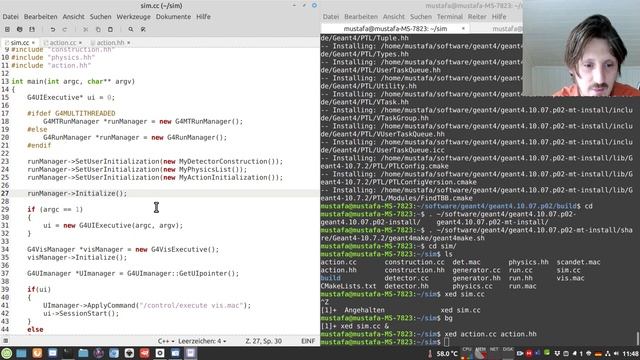
Task: Open the Dokumente menu
Action: click(x=173, y=17)
